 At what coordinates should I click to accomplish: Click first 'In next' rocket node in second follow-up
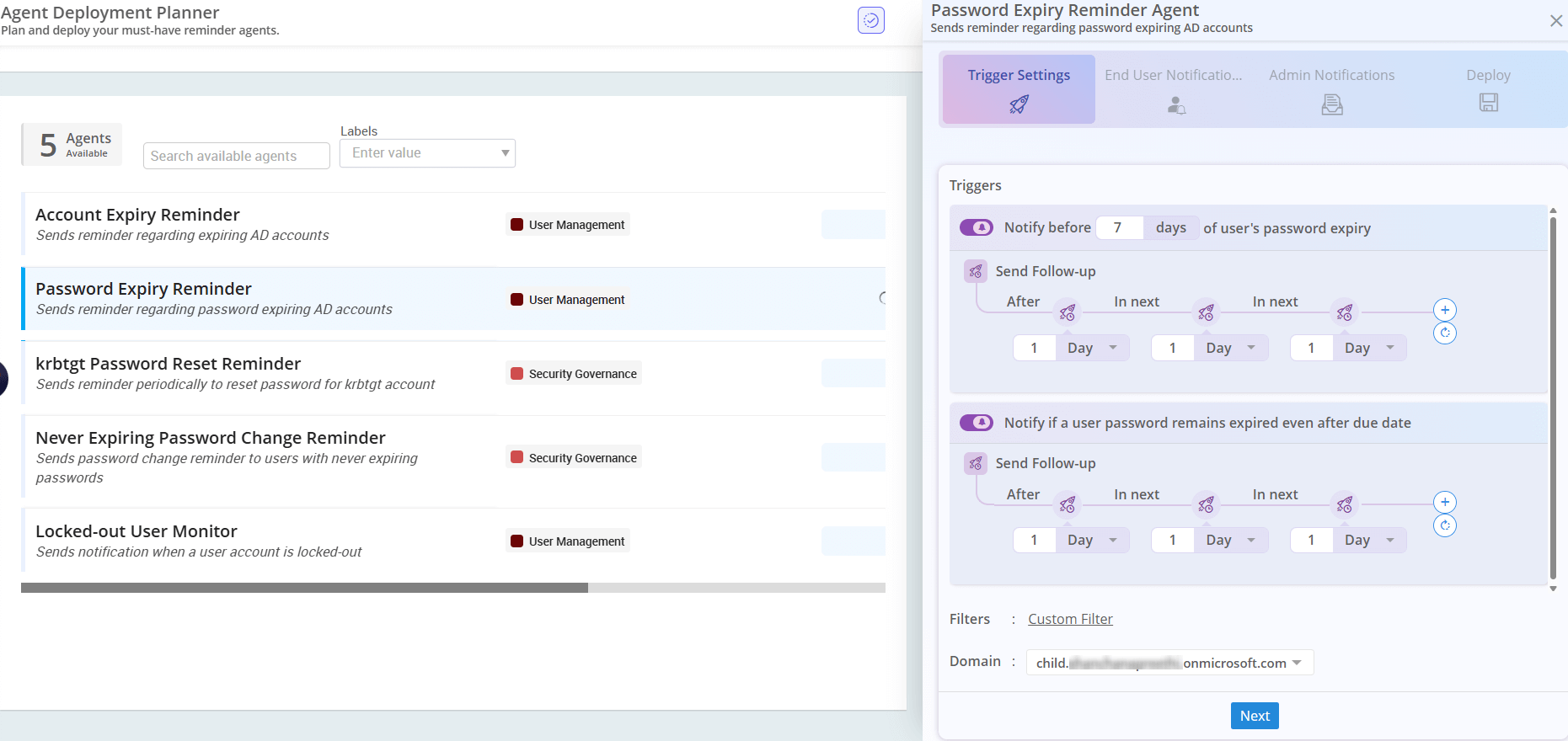coord(1206,504)
